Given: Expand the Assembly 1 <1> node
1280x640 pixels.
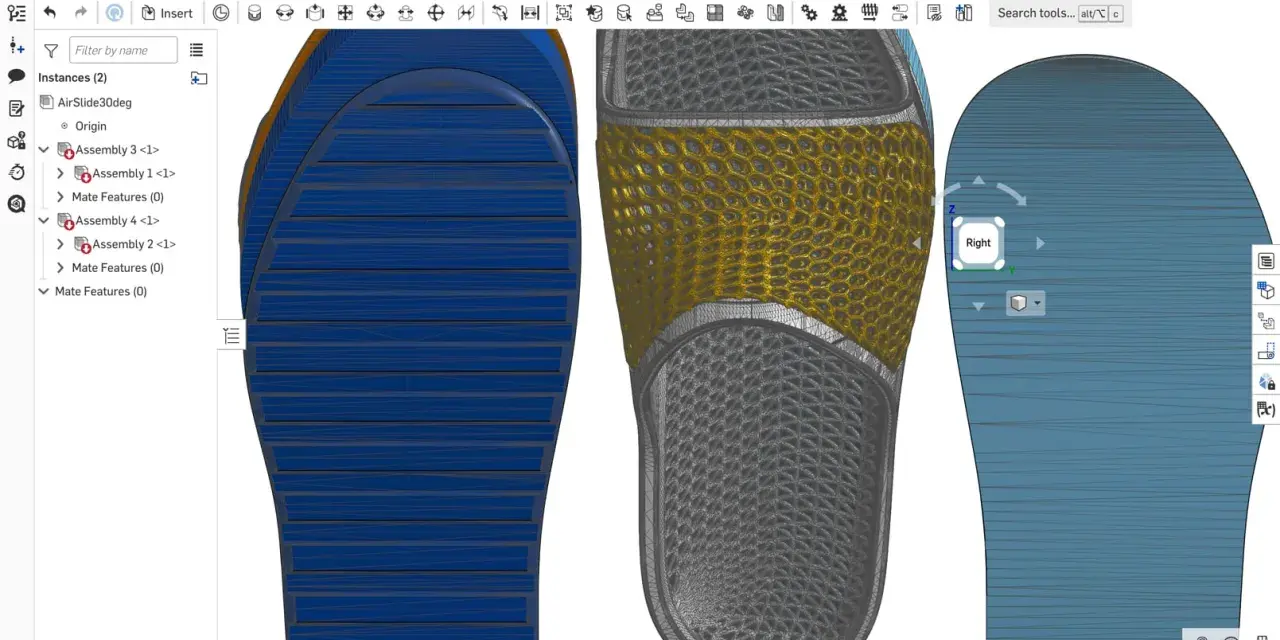Looking at the screenshot, I should (x=61, y=173).
